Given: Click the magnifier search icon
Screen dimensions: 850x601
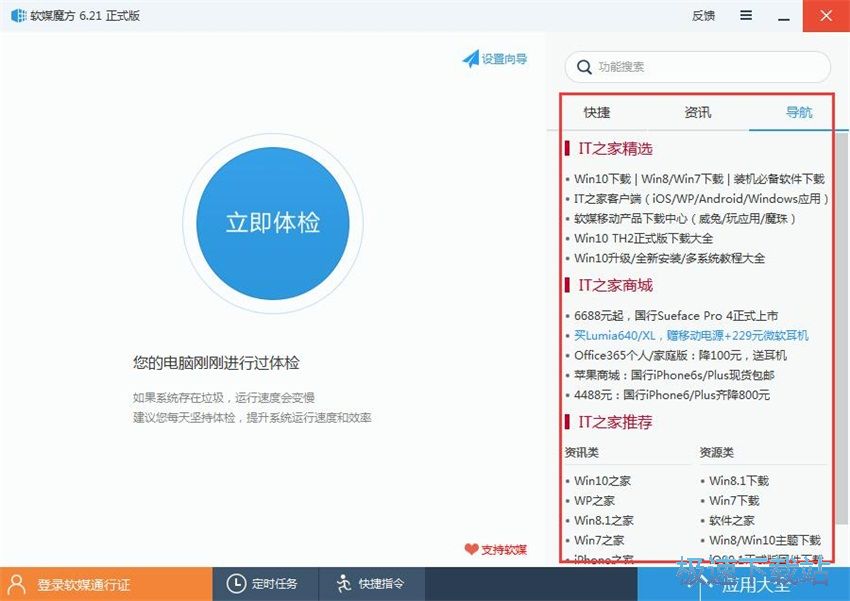Looking at the screenshot, I should [584, 67].
